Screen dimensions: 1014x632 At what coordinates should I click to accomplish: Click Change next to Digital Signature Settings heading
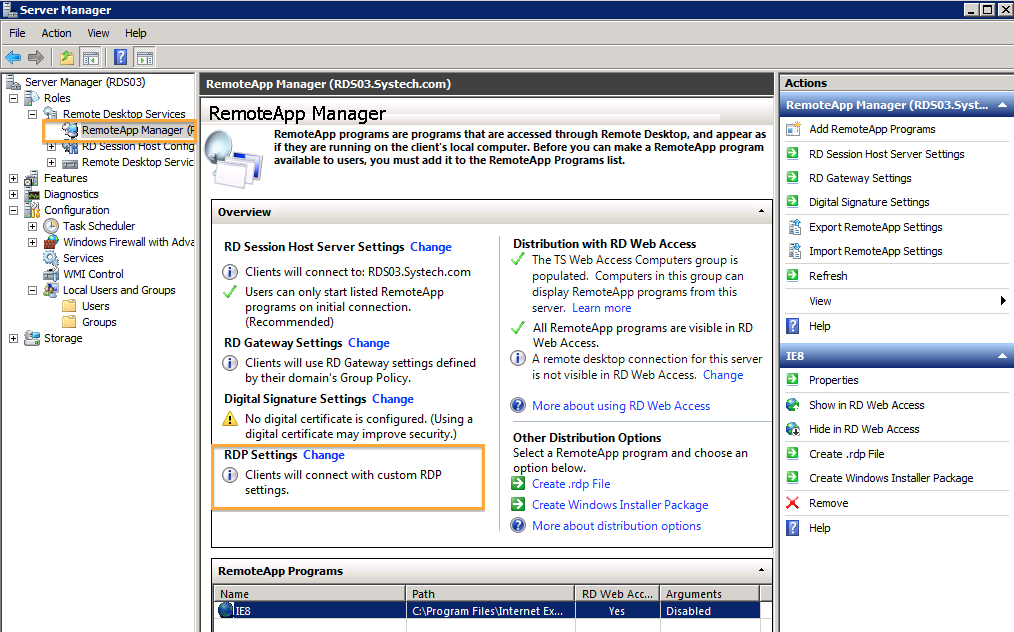coord(393,399)
